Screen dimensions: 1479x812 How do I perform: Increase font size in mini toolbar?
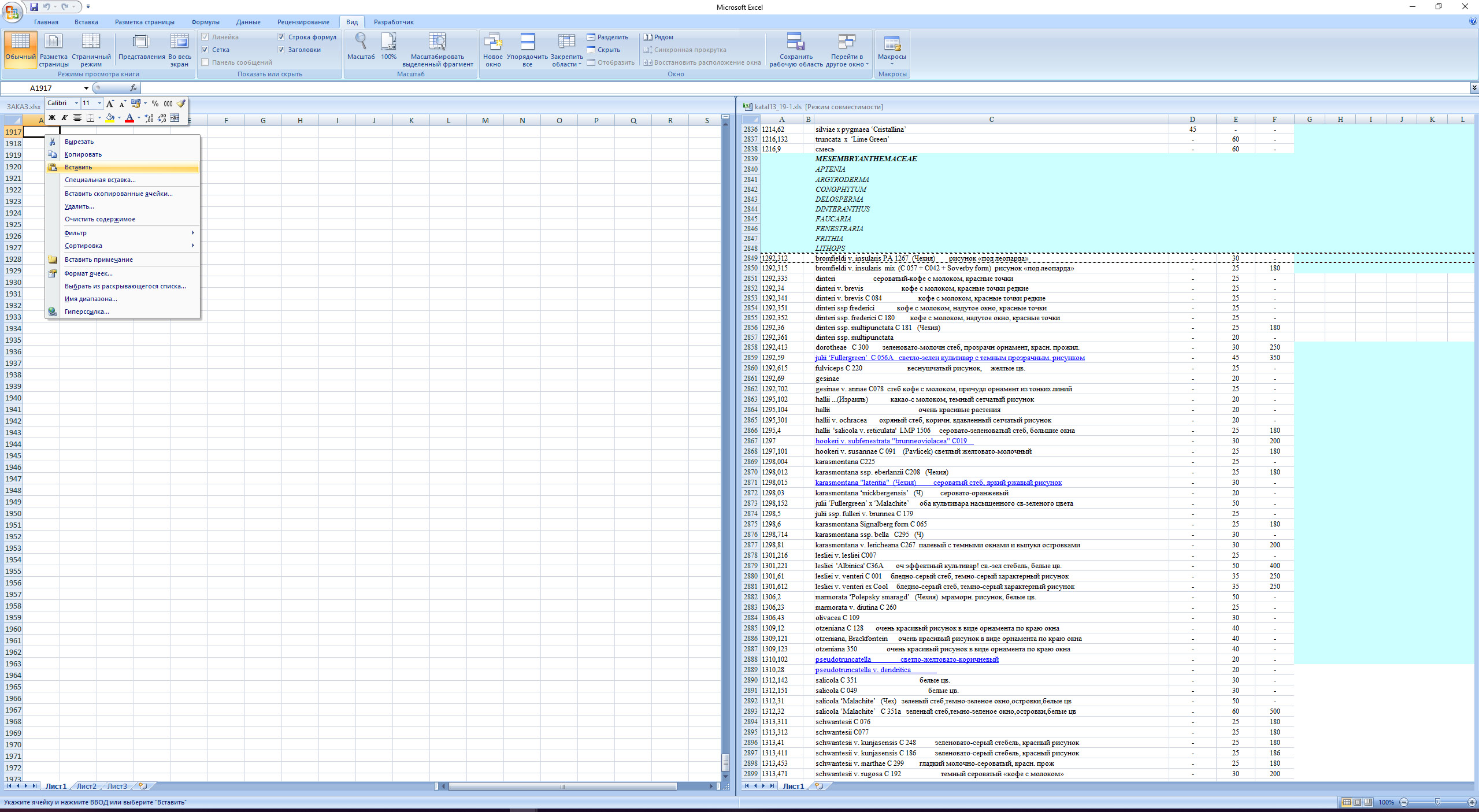(x=110, y=103)
